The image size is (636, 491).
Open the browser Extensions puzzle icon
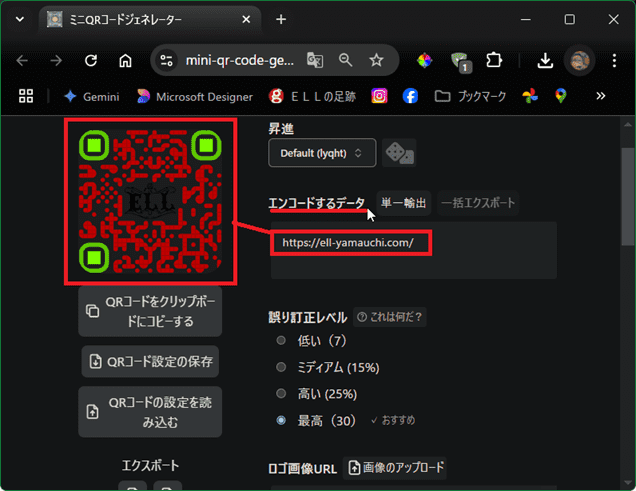[492, 60]
